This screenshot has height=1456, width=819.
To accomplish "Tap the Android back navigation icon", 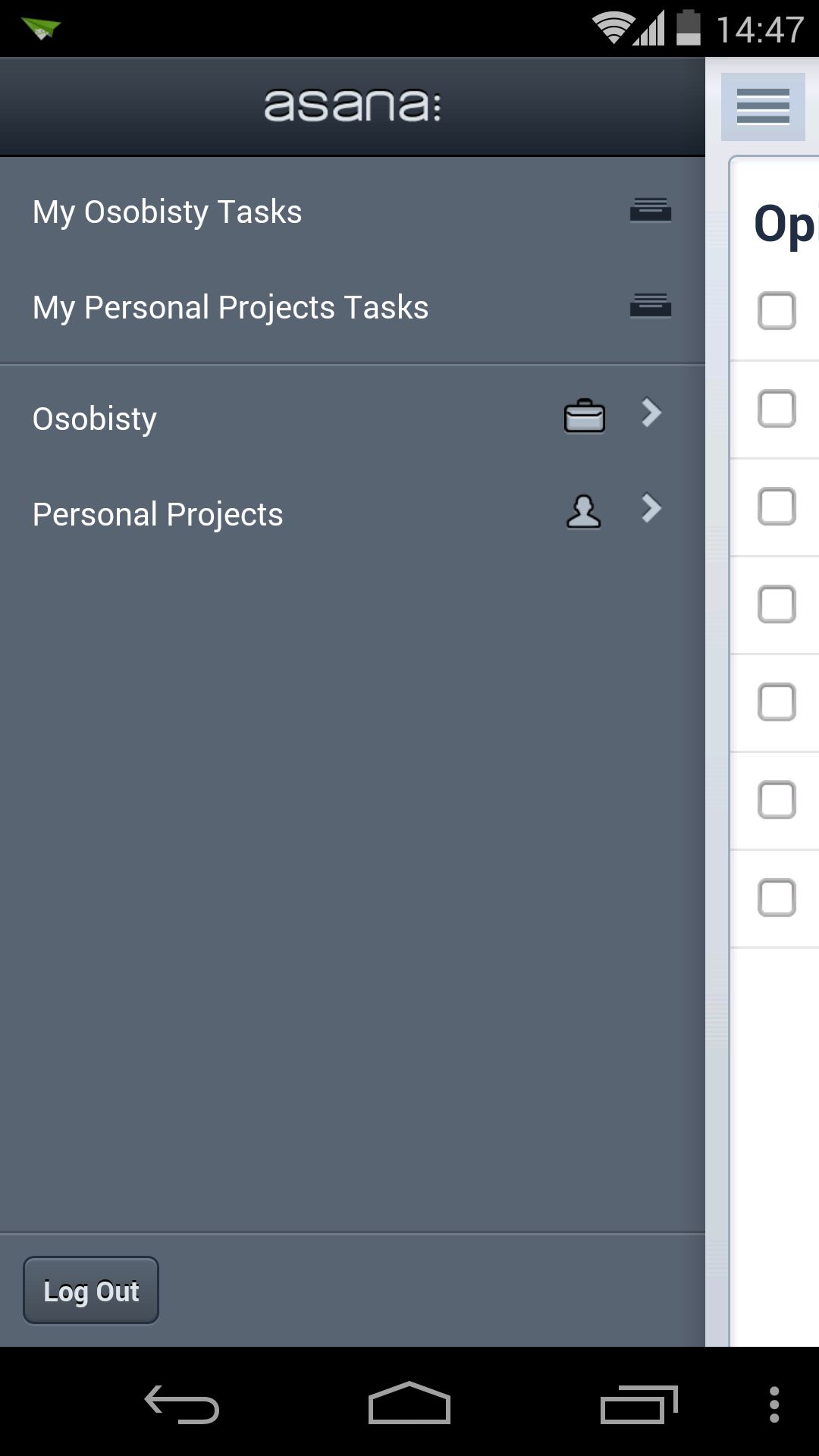I will tap(182, 1404).
